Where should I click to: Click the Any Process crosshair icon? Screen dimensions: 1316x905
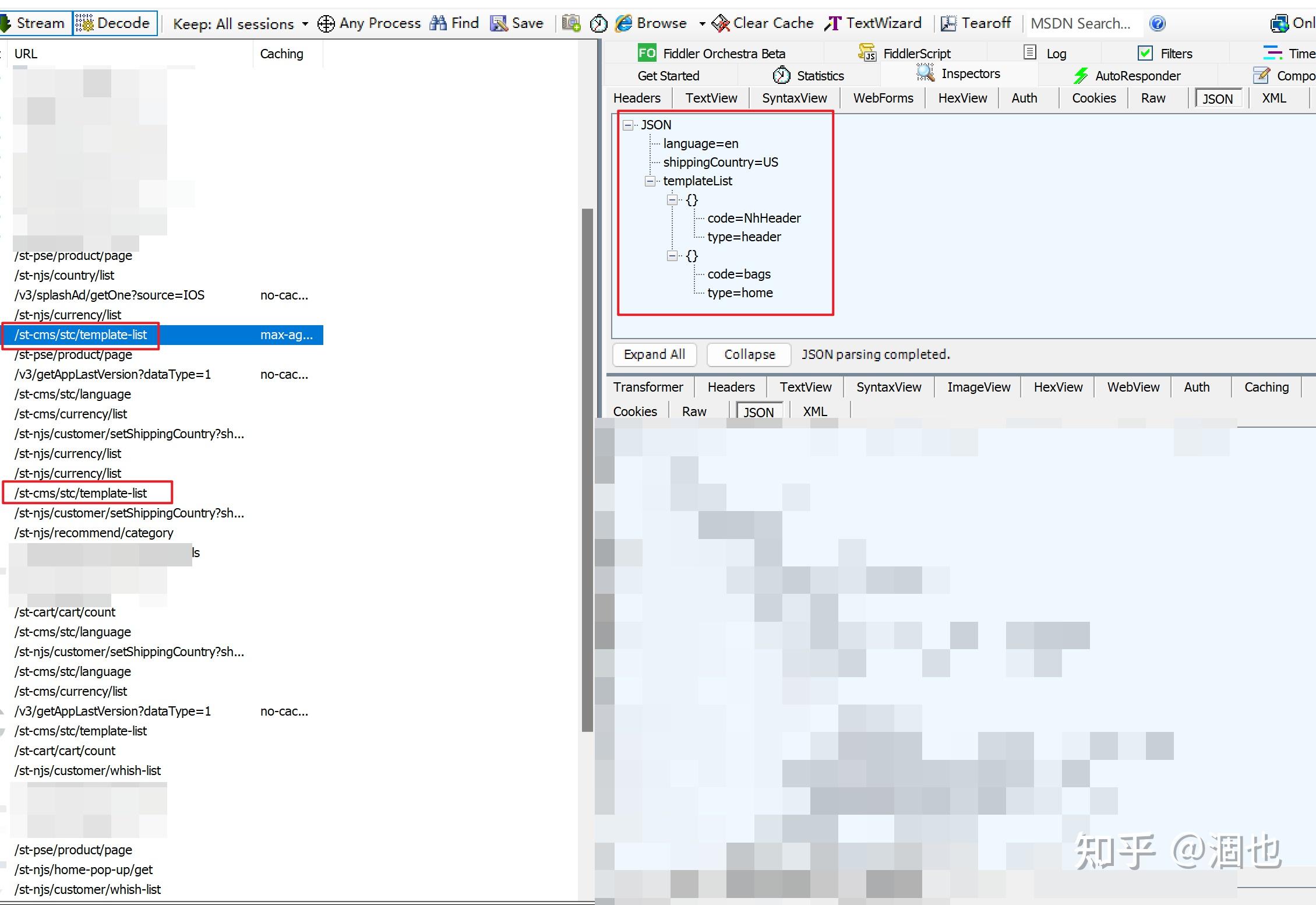tap(326, 23)
